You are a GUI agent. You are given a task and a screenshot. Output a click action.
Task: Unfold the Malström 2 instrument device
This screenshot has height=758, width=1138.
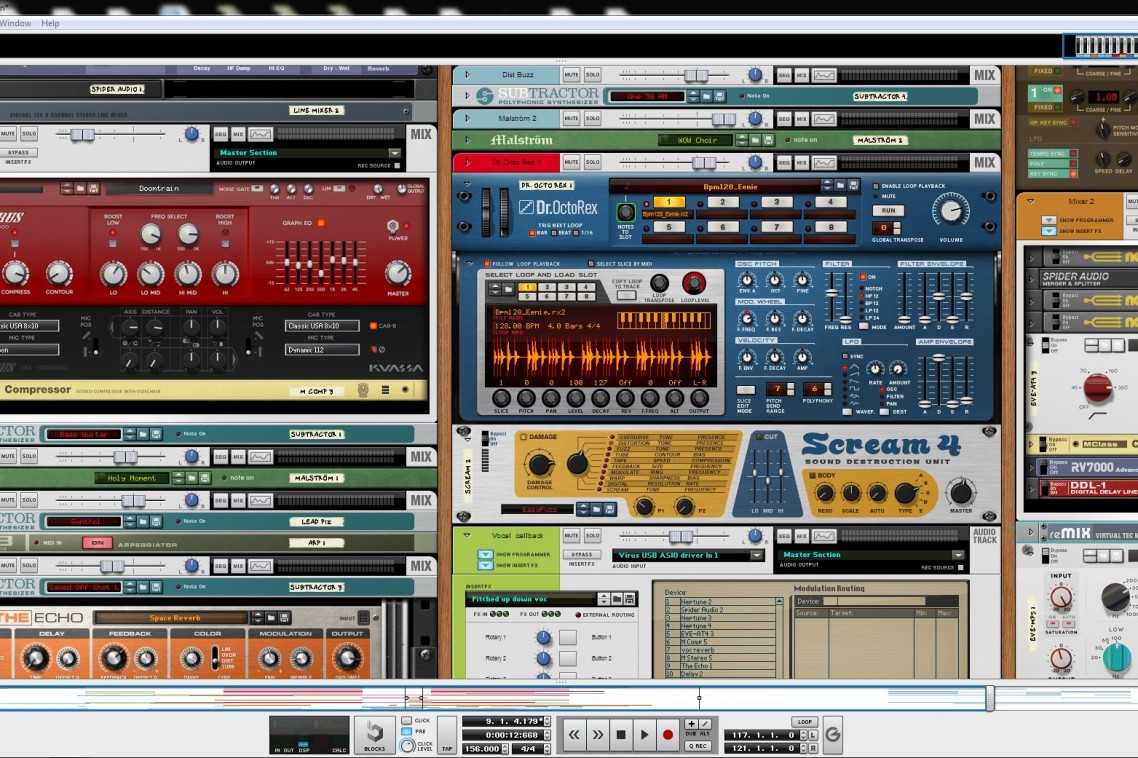(467, 139)
